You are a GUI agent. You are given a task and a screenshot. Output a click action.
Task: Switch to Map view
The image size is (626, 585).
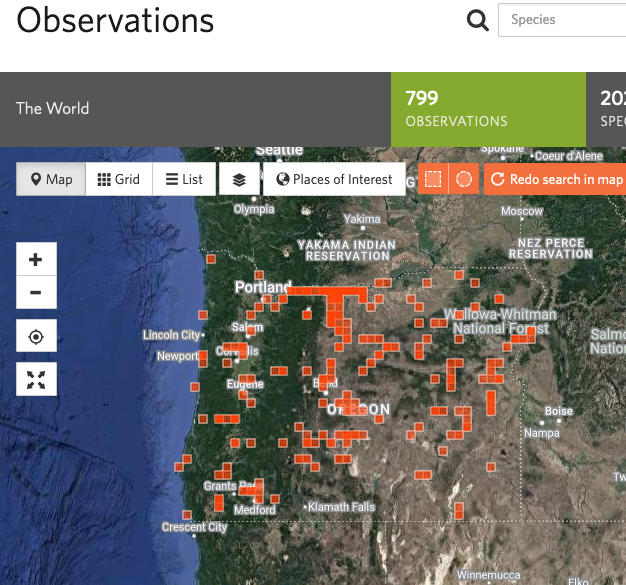(x=51, y=179)
